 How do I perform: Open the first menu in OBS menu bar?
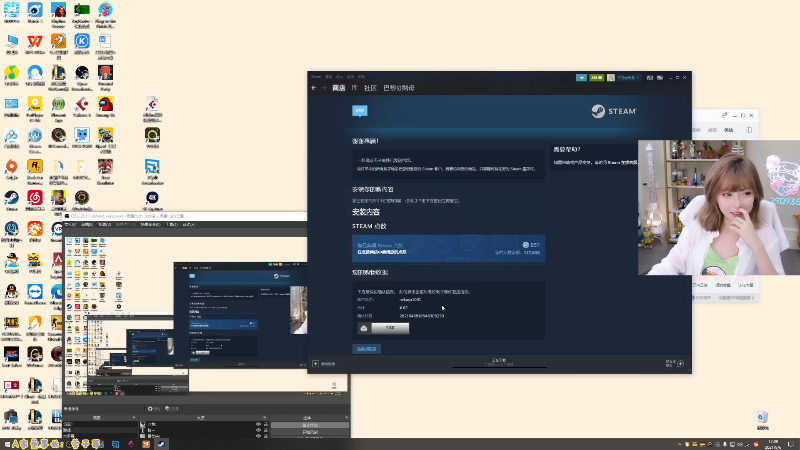pyautogui.click(x=70, y=224)
